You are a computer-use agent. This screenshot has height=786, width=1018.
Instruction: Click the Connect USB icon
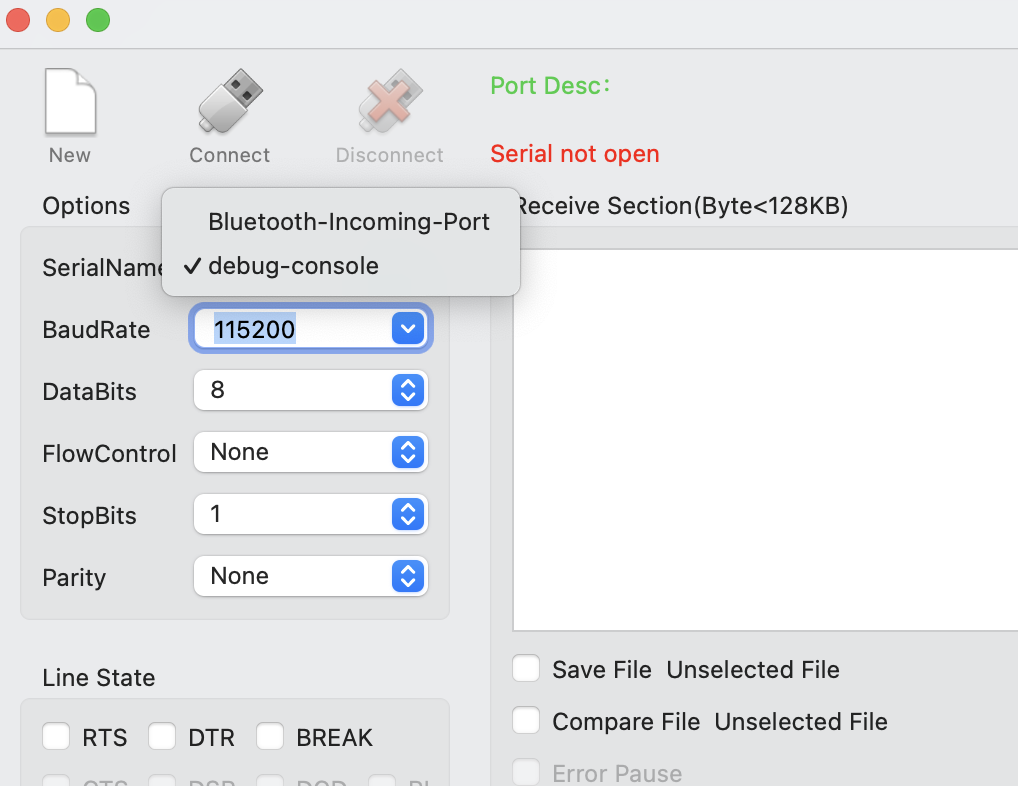click(230, 101)
